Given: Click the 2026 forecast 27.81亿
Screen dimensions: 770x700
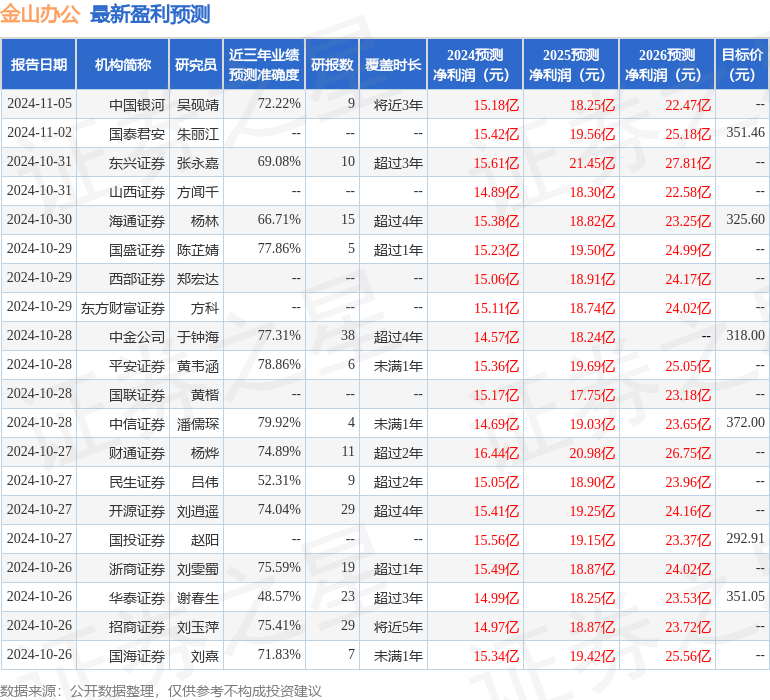Looking at the screenshot, I should pyautogui.click(x=688, y=163).
